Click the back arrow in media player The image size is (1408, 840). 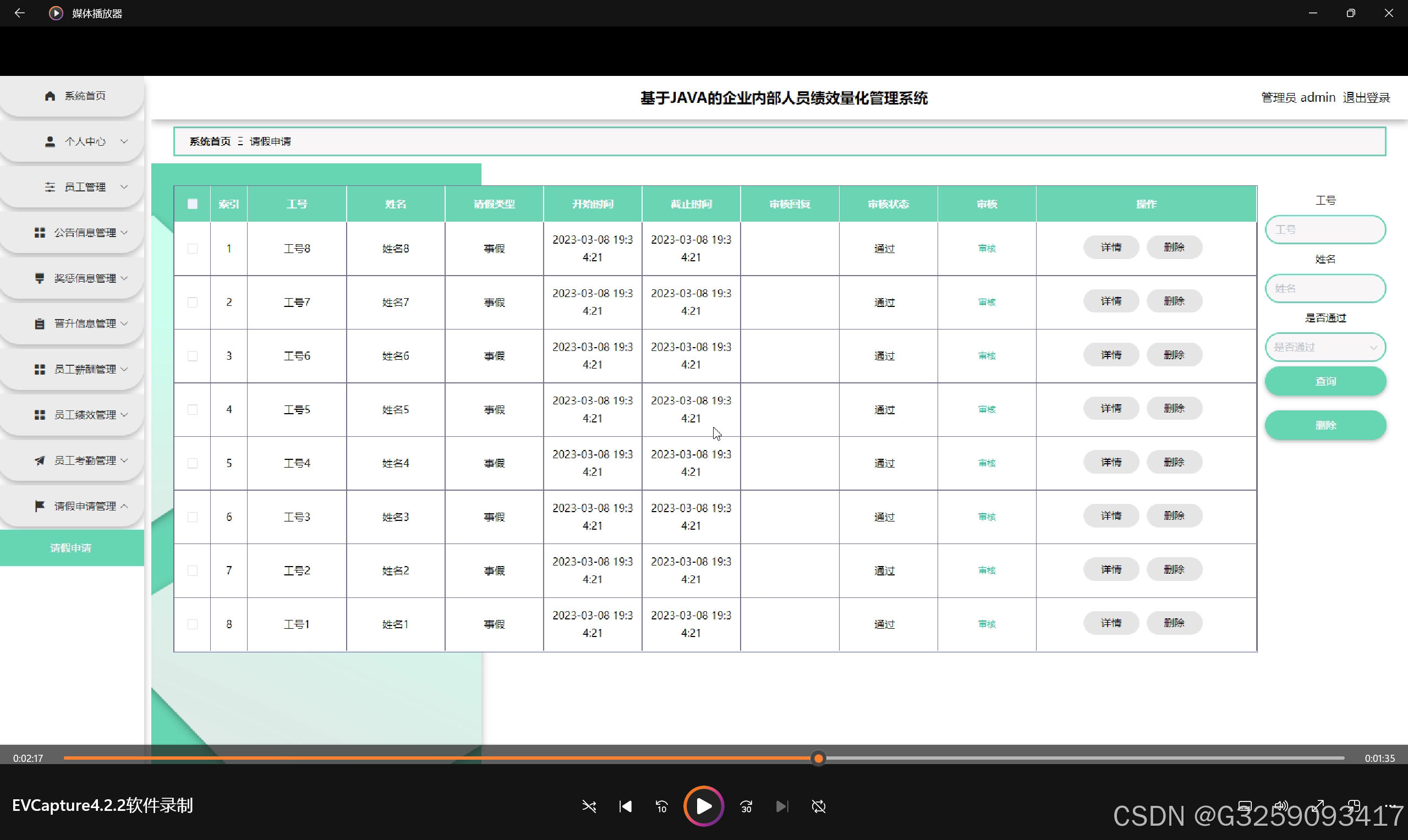[x=19, y=13]
